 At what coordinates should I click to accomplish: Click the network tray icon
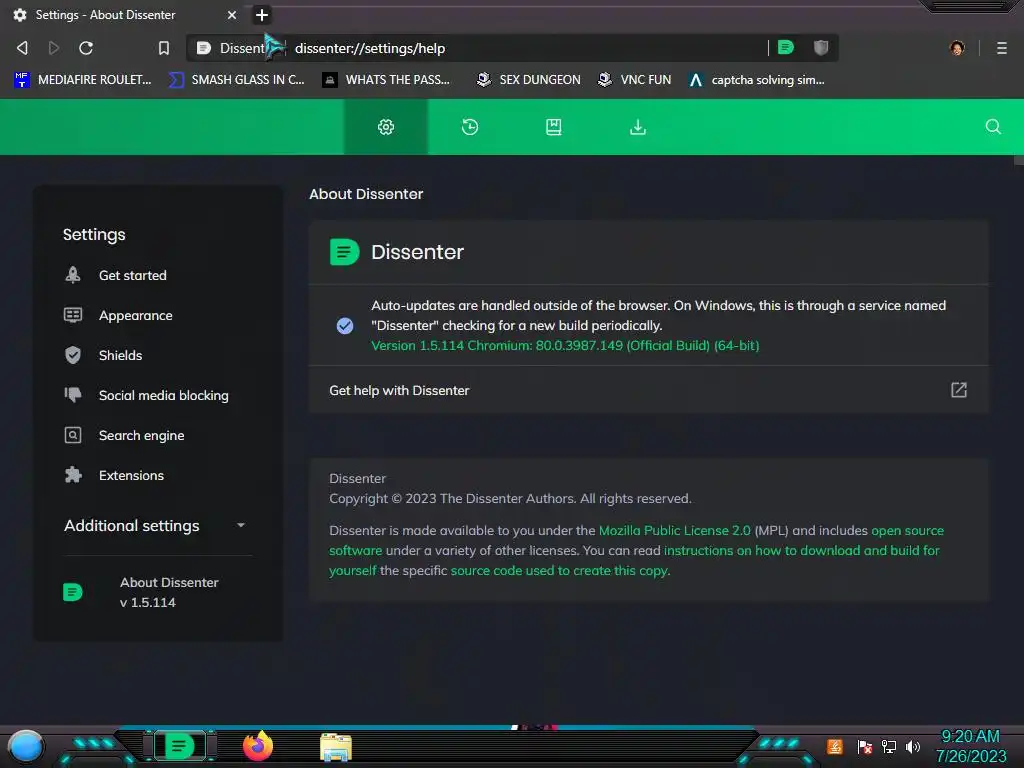[889, 746]
